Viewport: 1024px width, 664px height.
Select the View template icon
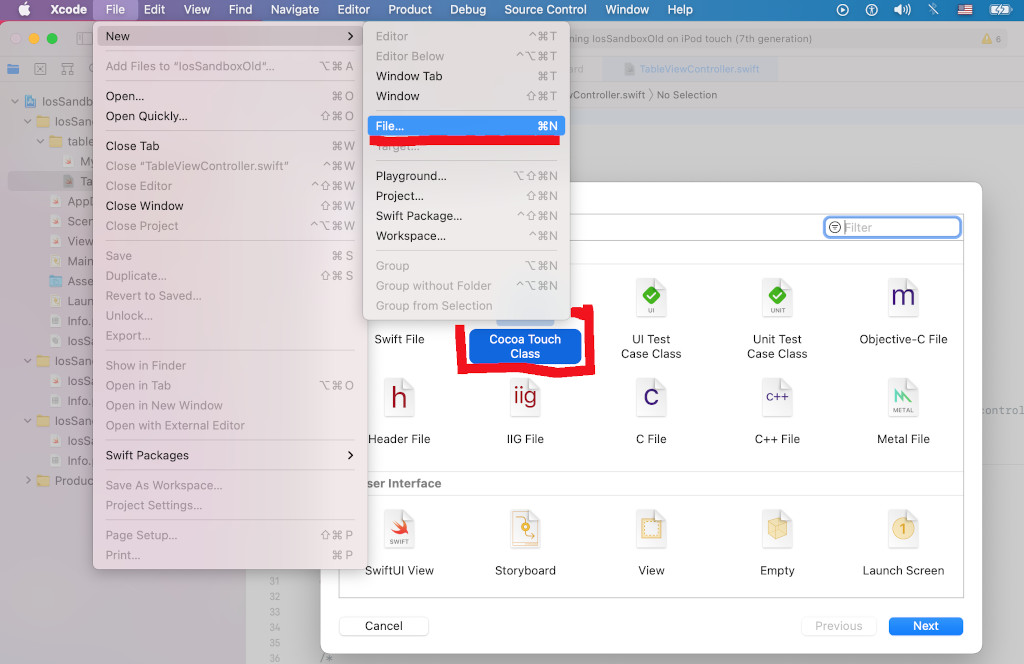click(x=651, y=529)
